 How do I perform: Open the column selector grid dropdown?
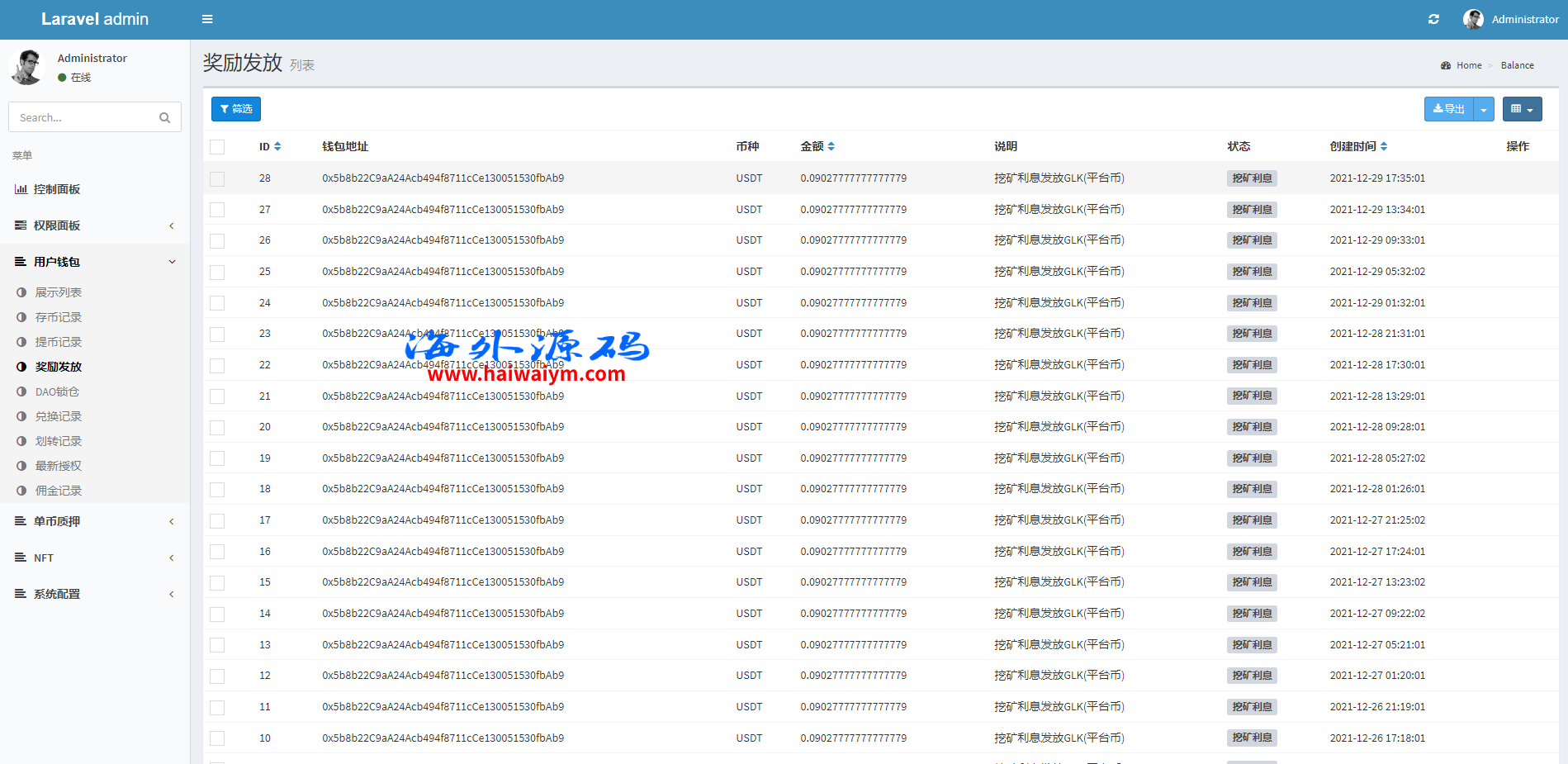(x=1522, y=109)
